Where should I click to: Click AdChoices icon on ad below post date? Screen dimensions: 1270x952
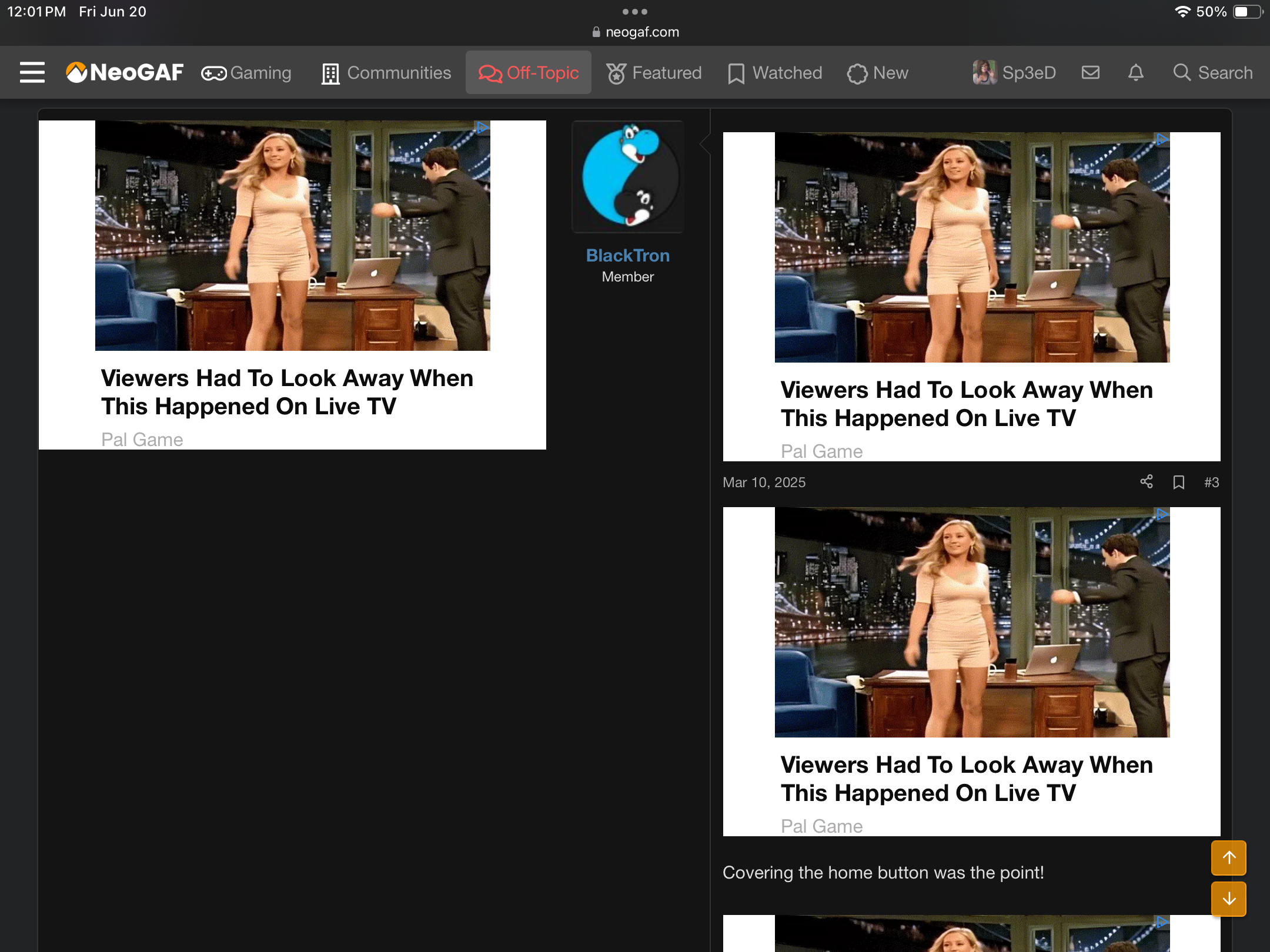coord(1162,514)
